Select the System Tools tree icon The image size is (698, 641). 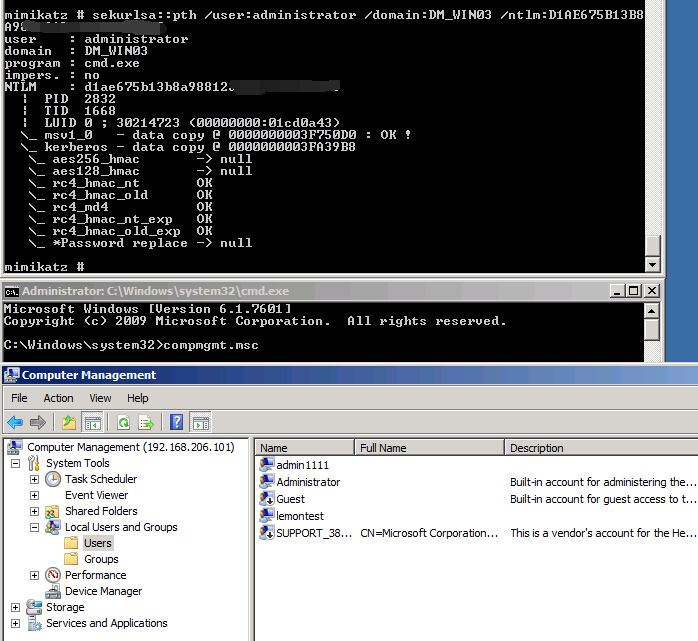click(x=34, y=463)
